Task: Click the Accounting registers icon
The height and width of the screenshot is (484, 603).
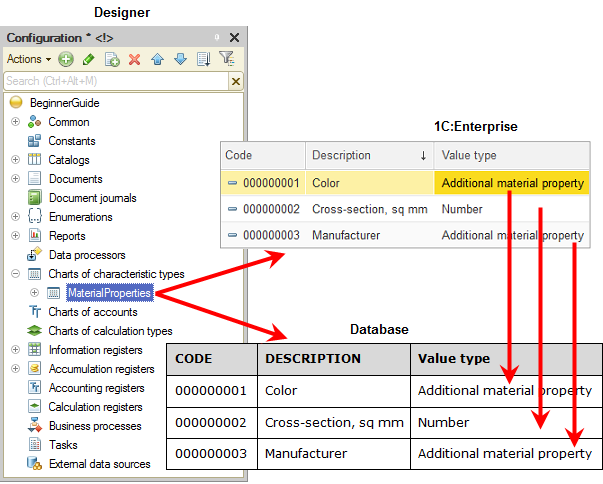Action: click(35, 387)
